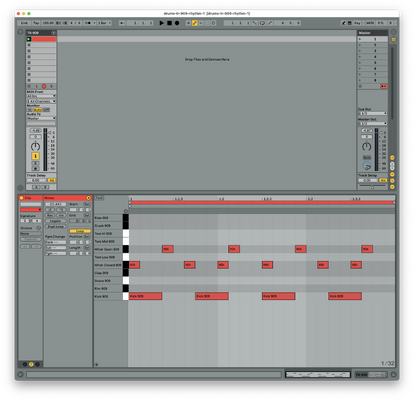Stop playback with the Stop button
This screenshot has width=414, height=400.
(169, 23)
